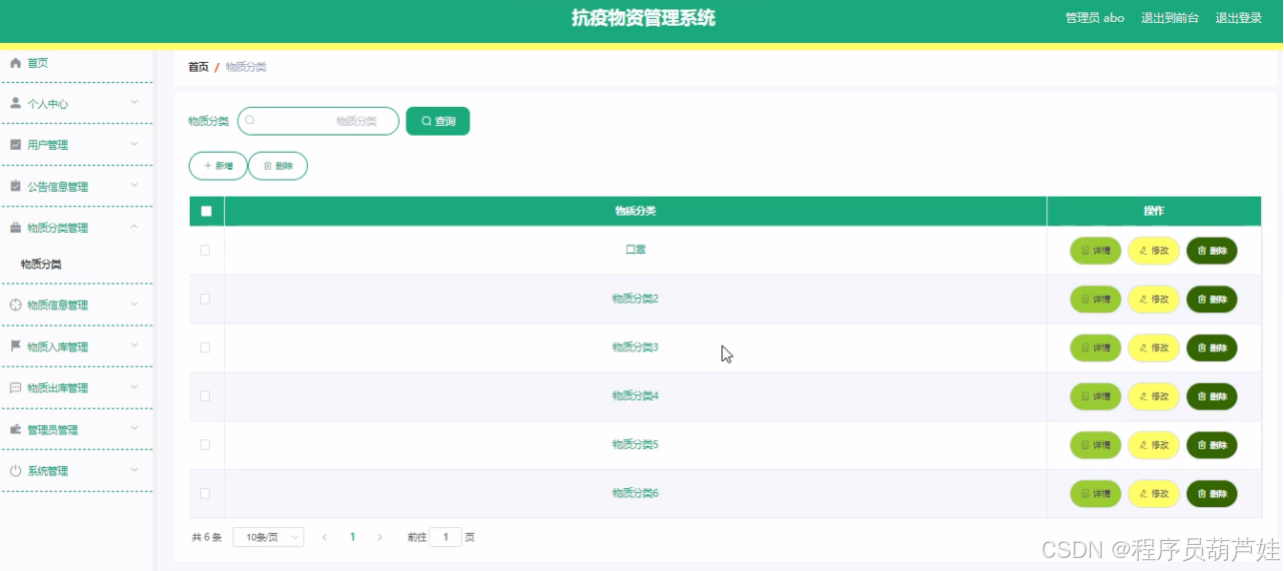
Task: Click 删除 for 物质分类2 row
Action: (1212, 299)
